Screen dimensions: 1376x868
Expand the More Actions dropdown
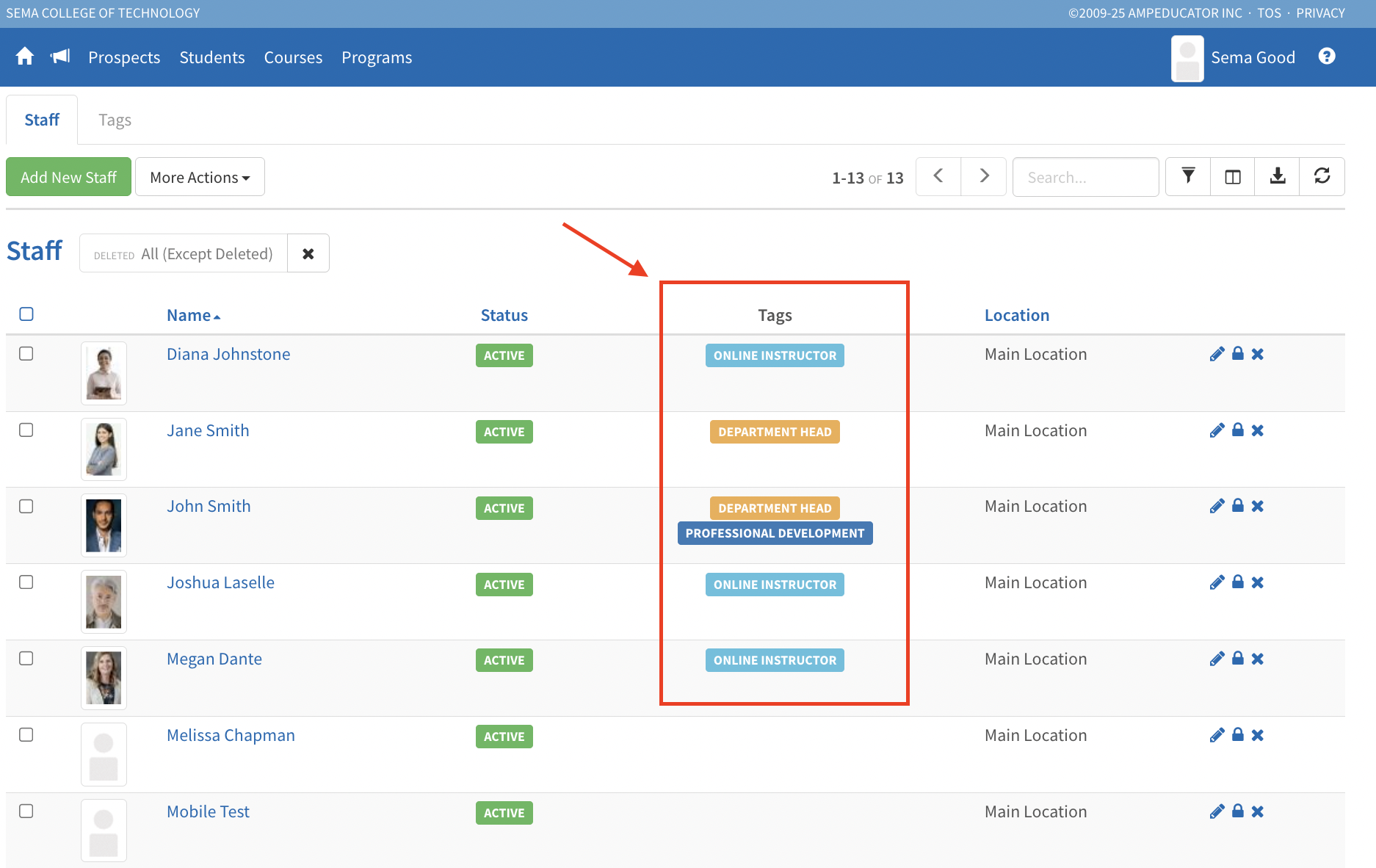coord(200,177)
